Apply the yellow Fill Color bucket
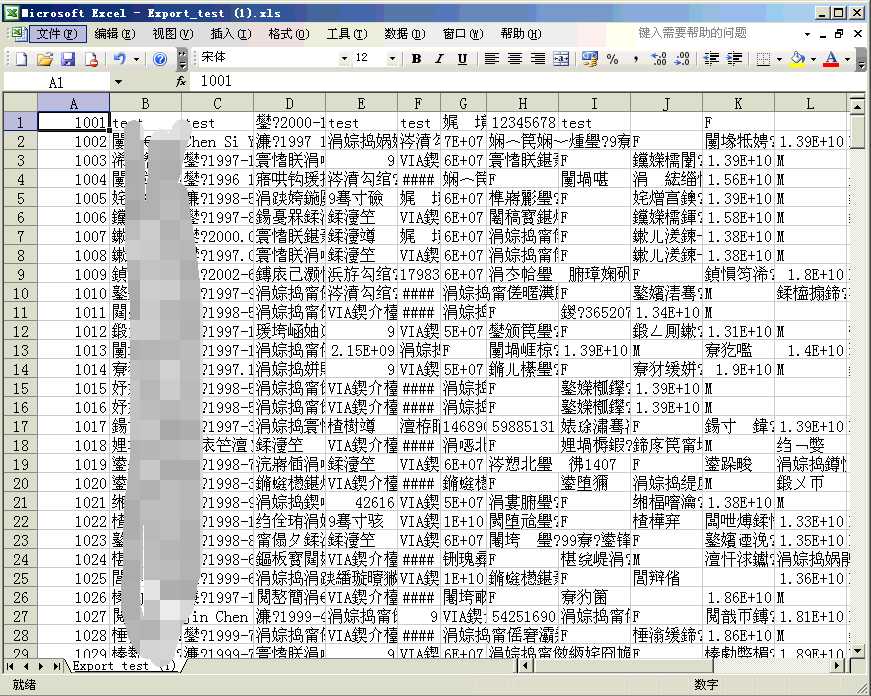871x696 pixels. click(798, 58)
